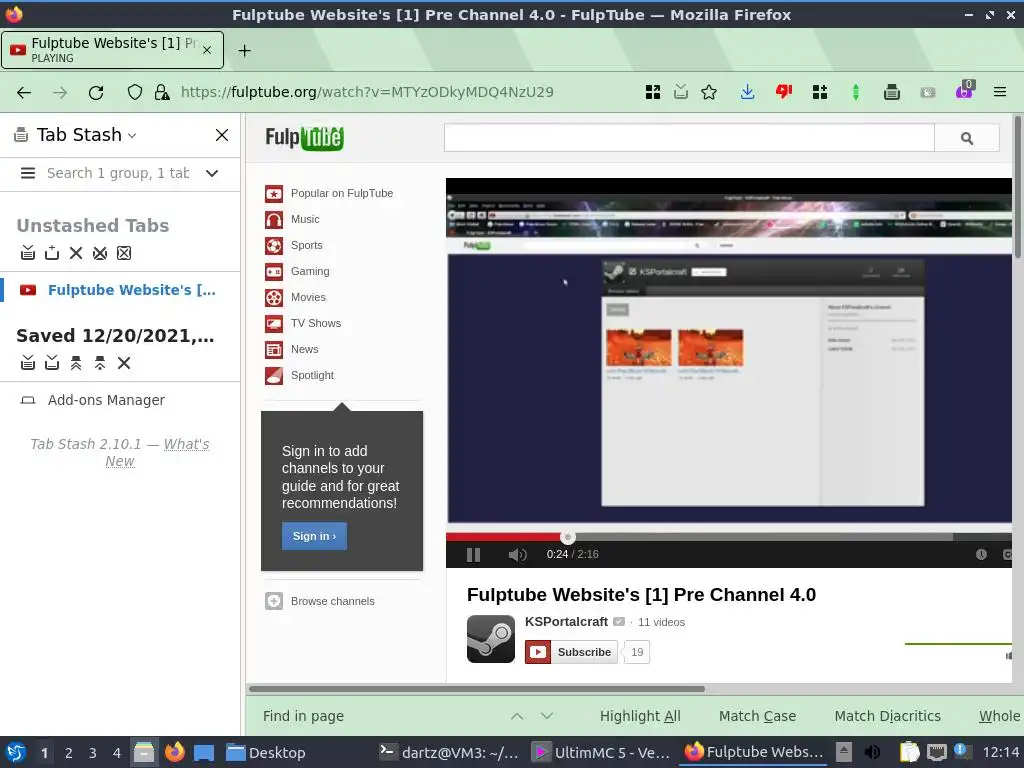Click the red thumbs-down extension icon
Image resolution: width=1024 pixels, height=768 pixels.
pyautogui.click(x=784, y=92)
